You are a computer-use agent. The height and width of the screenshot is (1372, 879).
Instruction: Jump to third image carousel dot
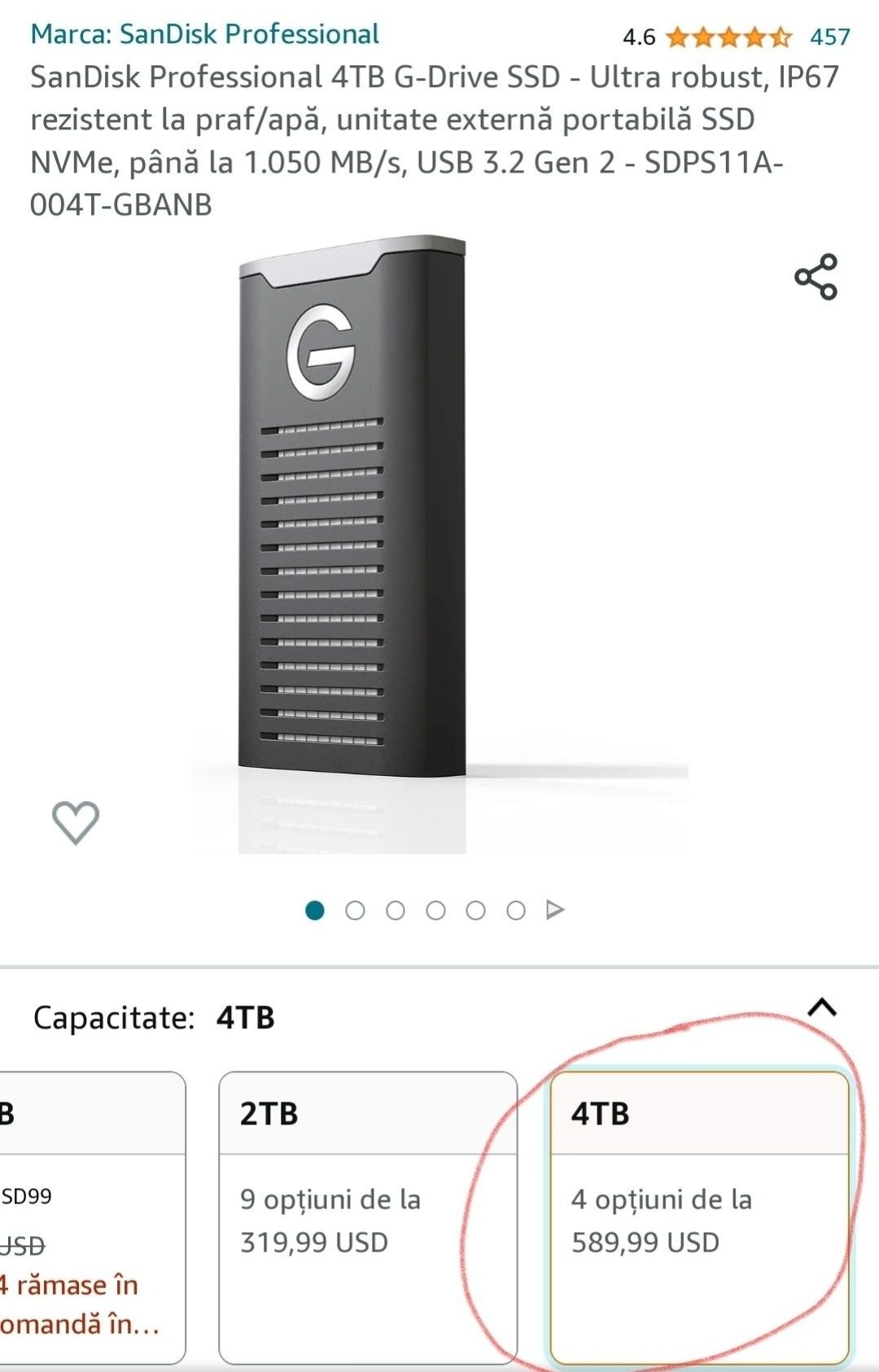coord(396,910)
